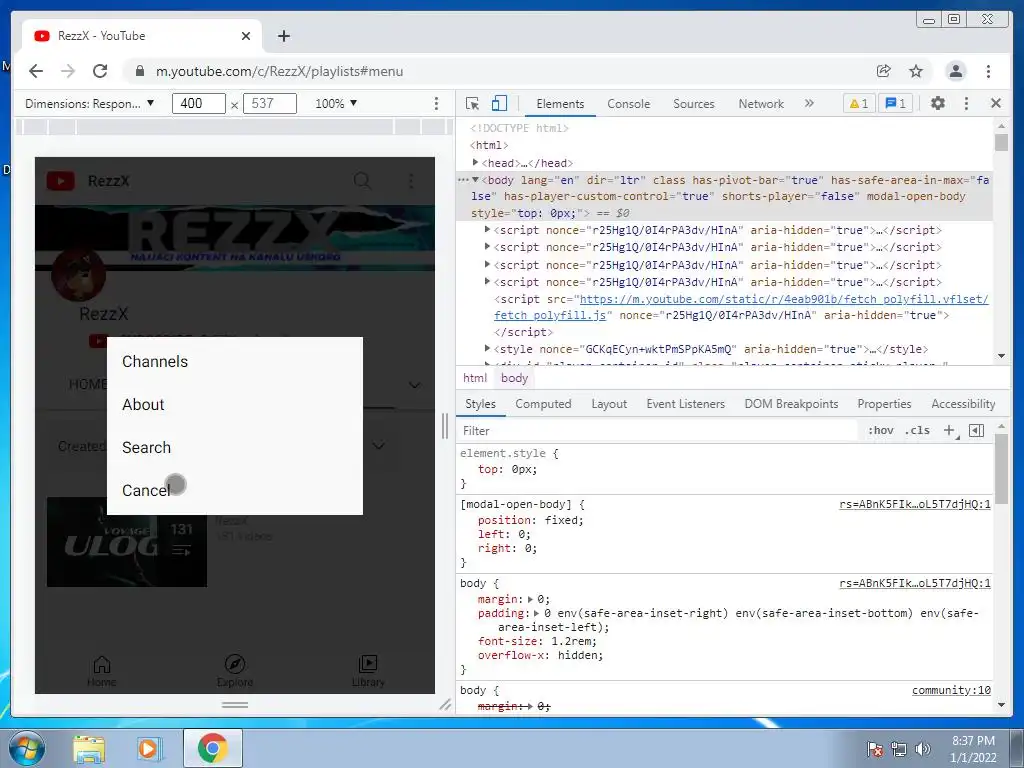Open modal-open-body rule source link
This screenshot has height=768, width=1024.
coord(914,504)
